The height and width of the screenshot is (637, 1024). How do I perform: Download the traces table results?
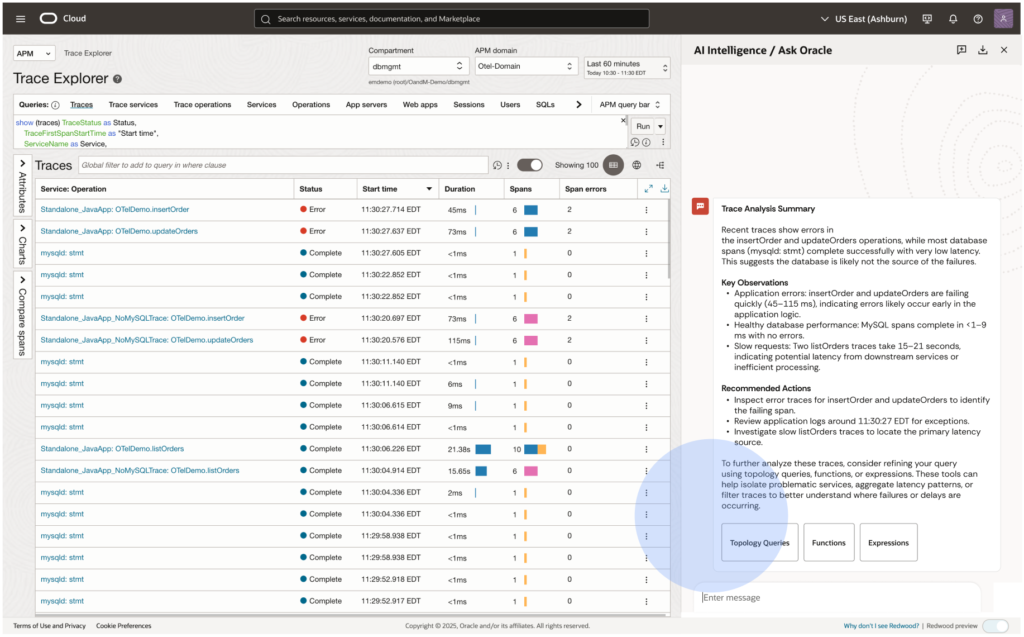(x=665, y=188)
